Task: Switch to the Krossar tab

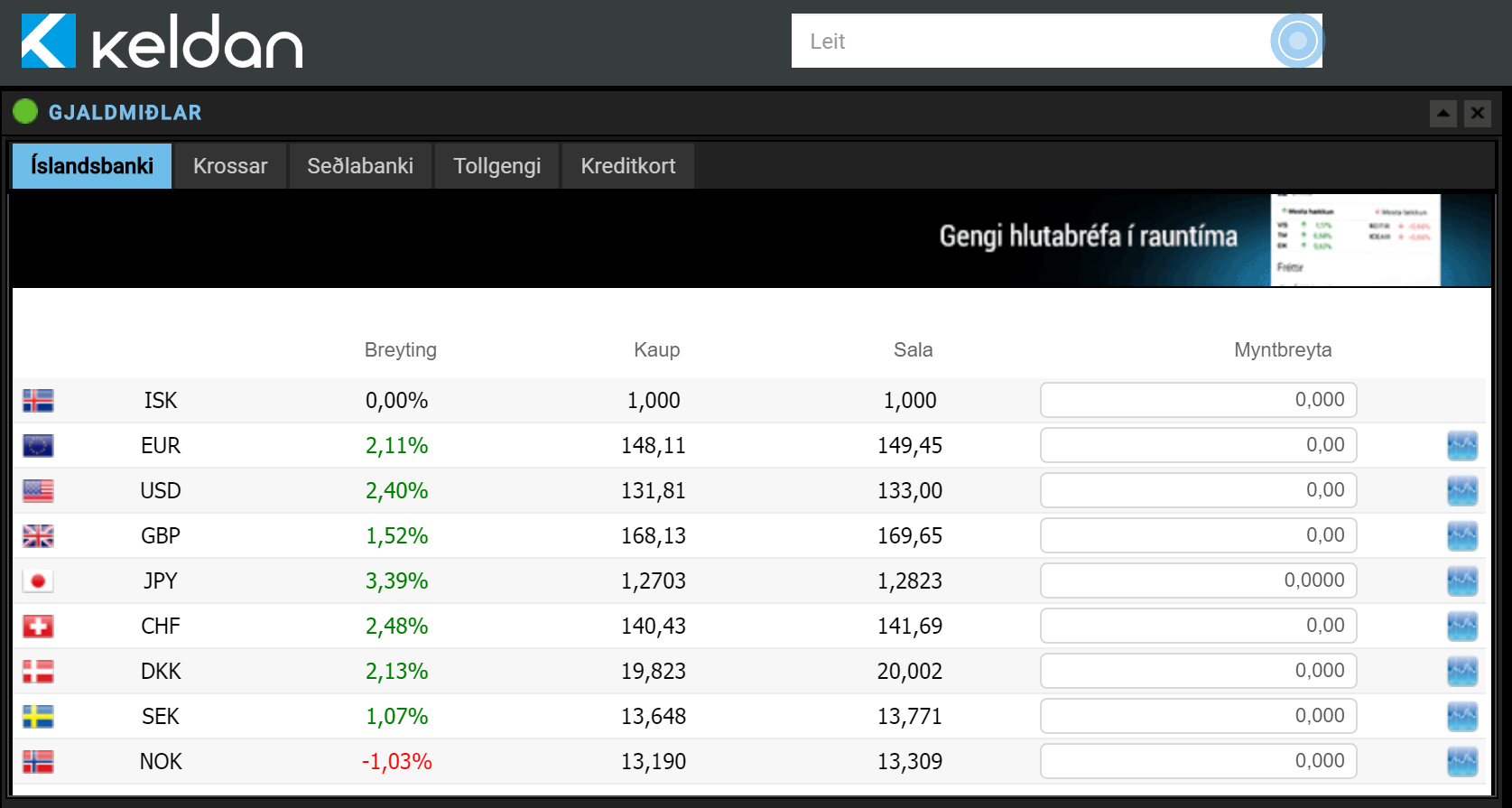Action: 230,166
